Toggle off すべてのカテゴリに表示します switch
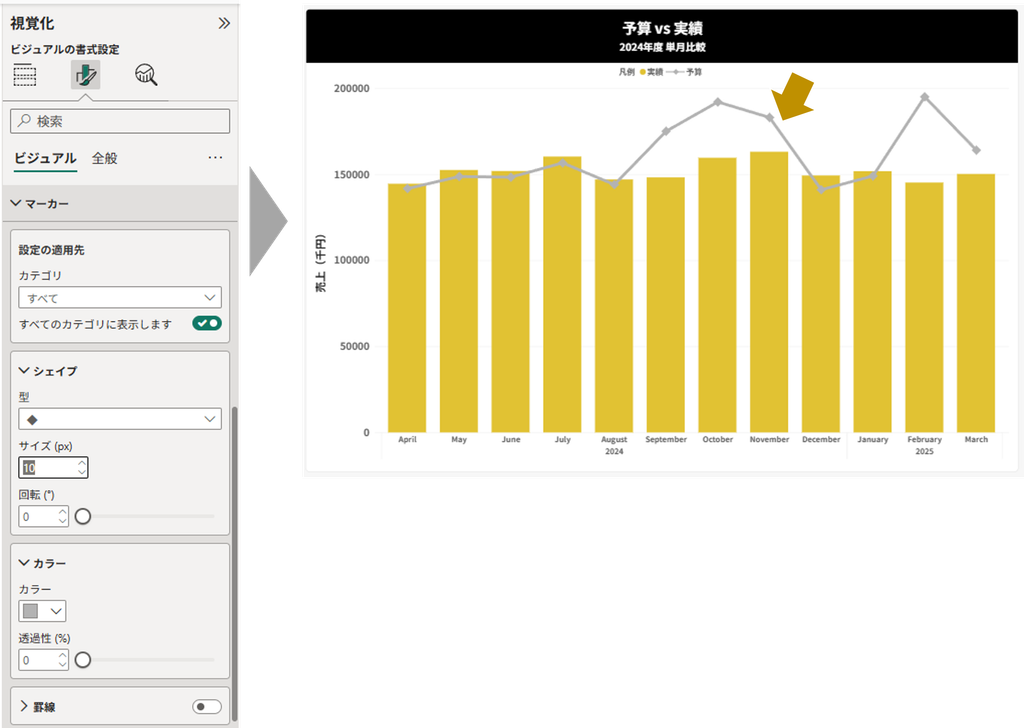Screen dimensions: 1024x728 pyautogui.click(x=207, y=323)
